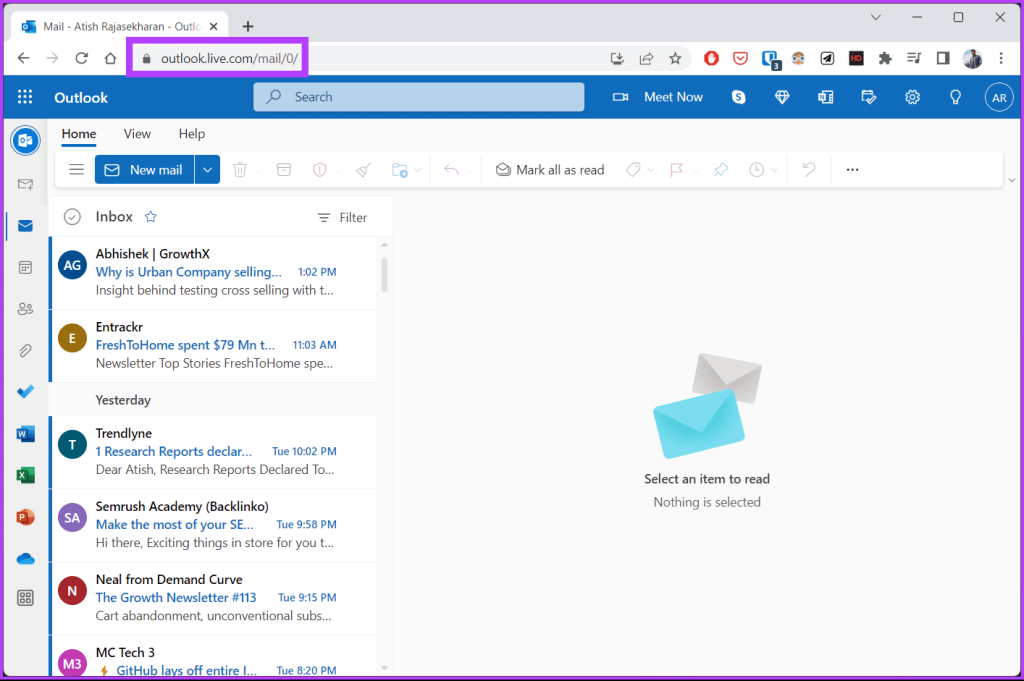Click the Report junk shield icon
Image resolution: width=1024 pixels, height=681 pixels.
tap(319, 170)
